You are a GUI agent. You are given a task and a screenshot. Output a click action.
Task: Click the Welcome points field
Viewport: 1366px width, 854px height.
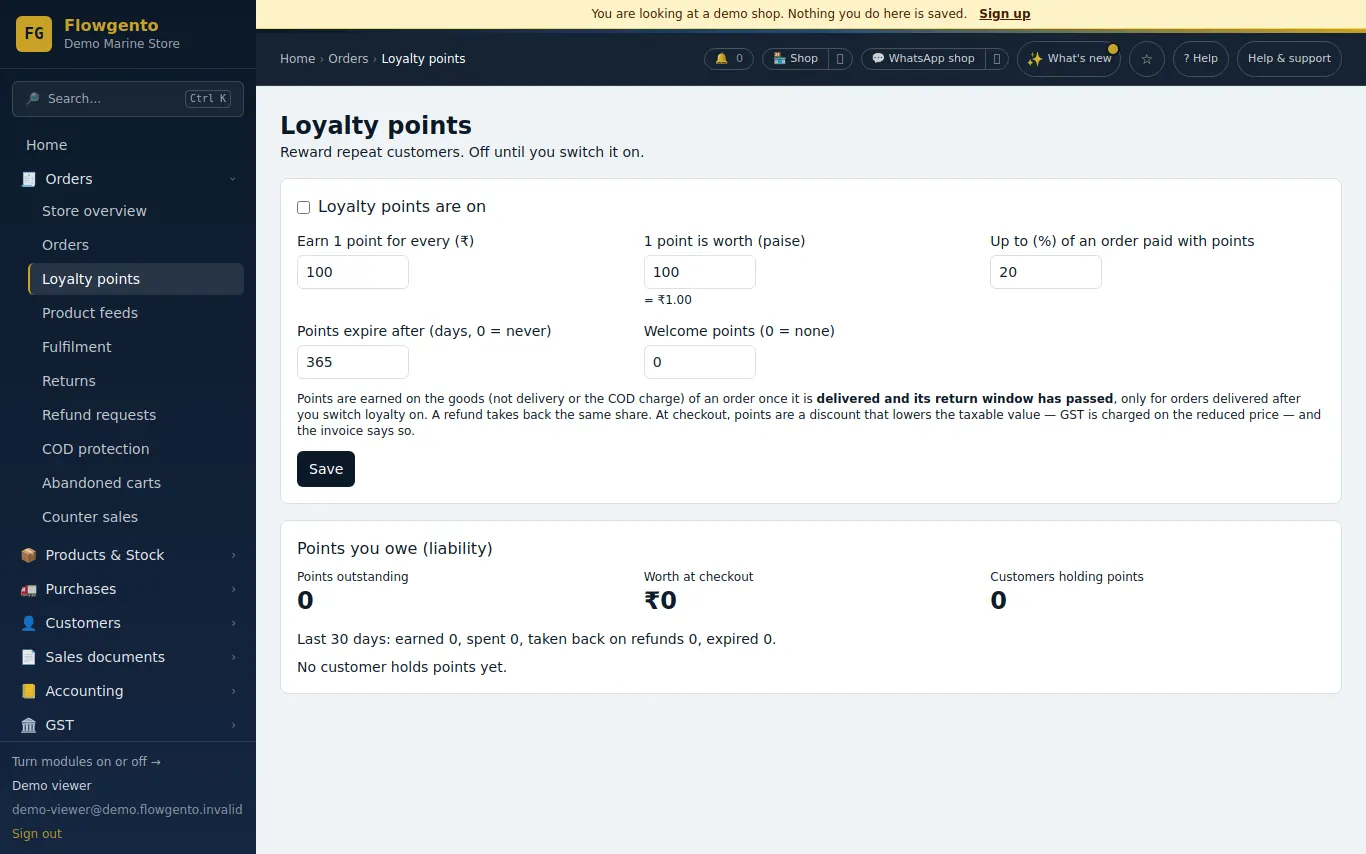(700, 362)
